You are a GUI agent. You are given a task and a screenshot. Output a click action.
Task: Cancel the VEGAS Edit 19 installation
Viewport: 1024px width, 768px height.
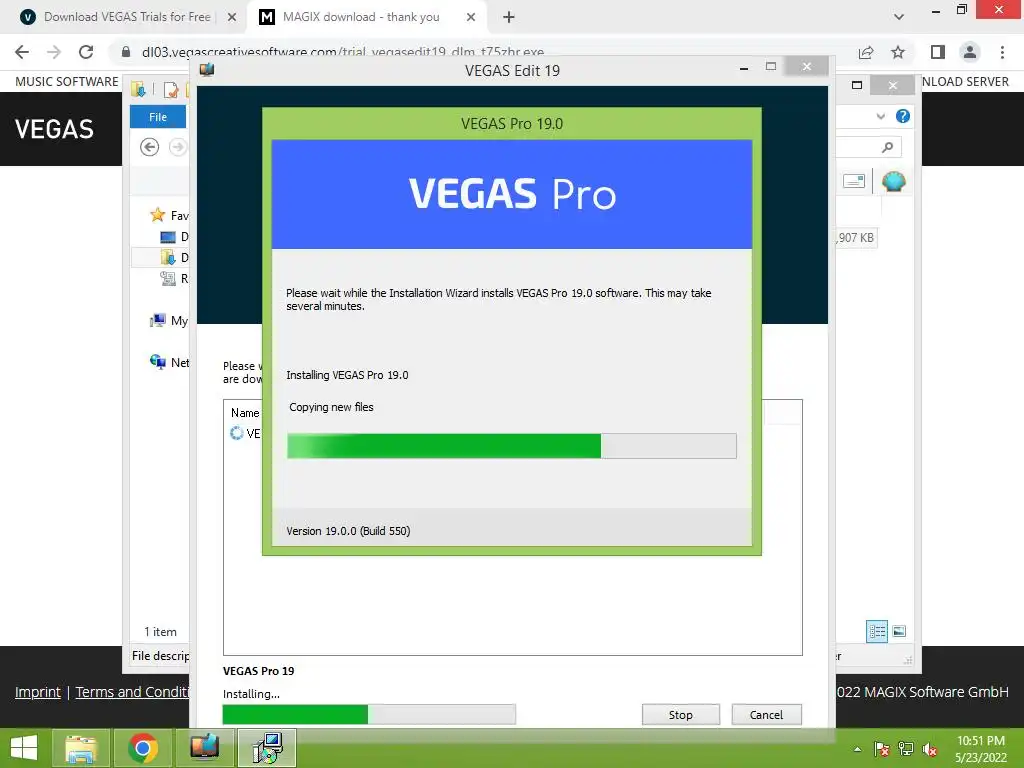(766, 714)
